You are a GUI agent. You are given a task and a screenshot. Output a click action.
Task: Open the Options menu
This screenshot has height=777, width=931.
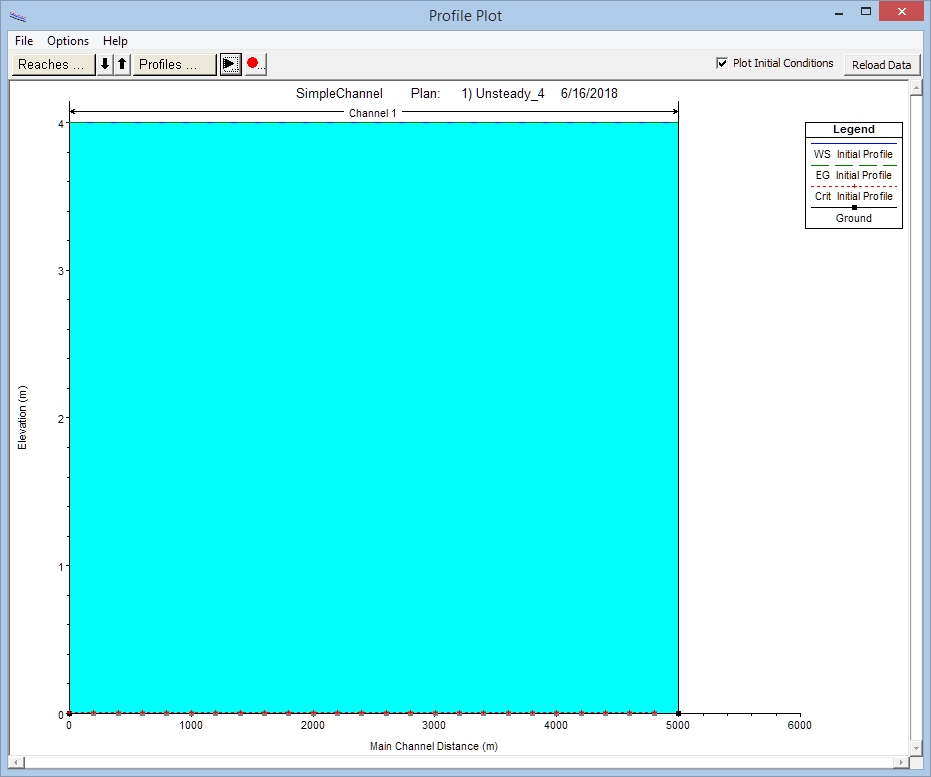tap(68, 41)
